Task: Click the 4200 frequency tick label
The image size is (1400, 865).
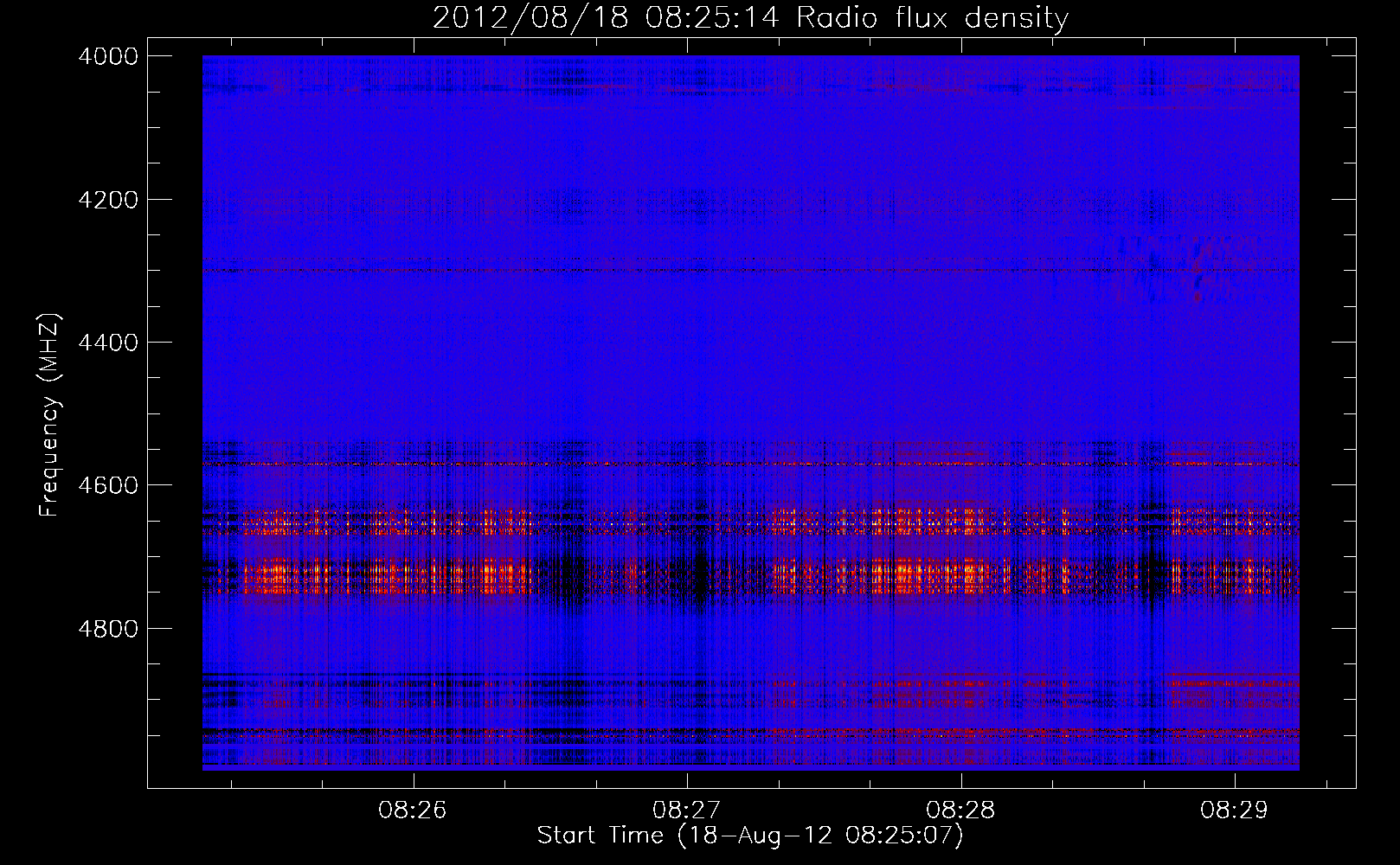Action: click(x=108, y=200)
